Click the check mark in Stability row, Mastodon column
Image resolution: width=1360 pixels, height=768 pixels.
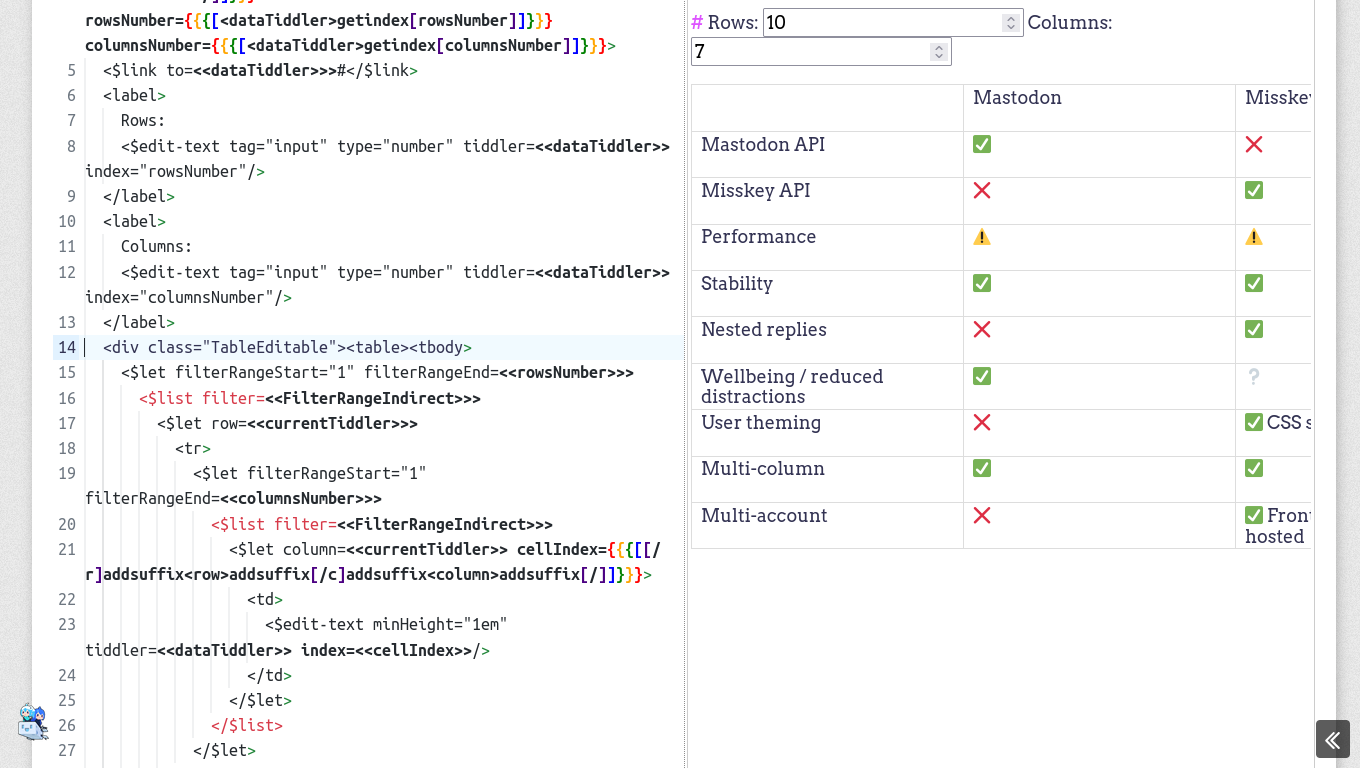982,283
